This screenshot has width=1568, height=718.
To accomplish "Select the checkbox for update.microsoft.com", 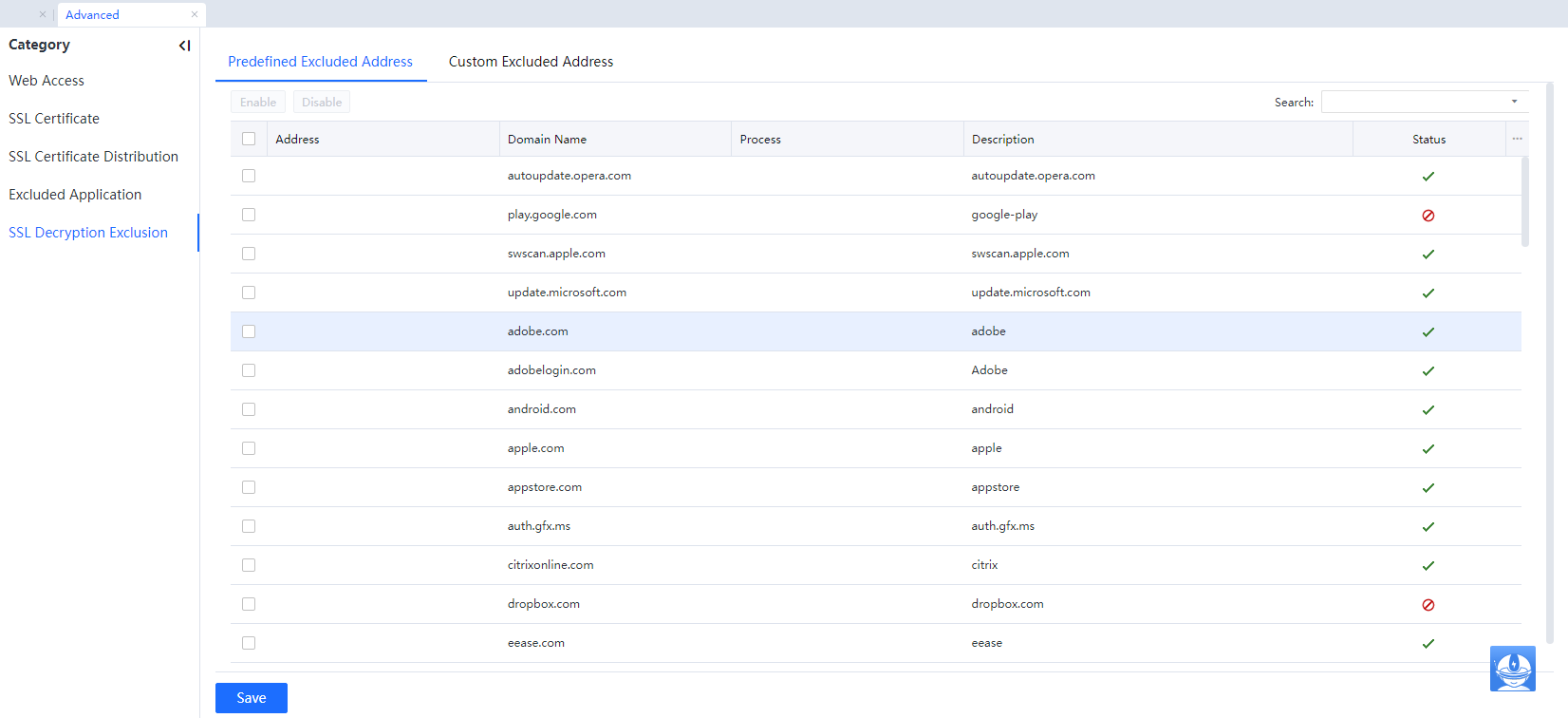I will [249, 293].
